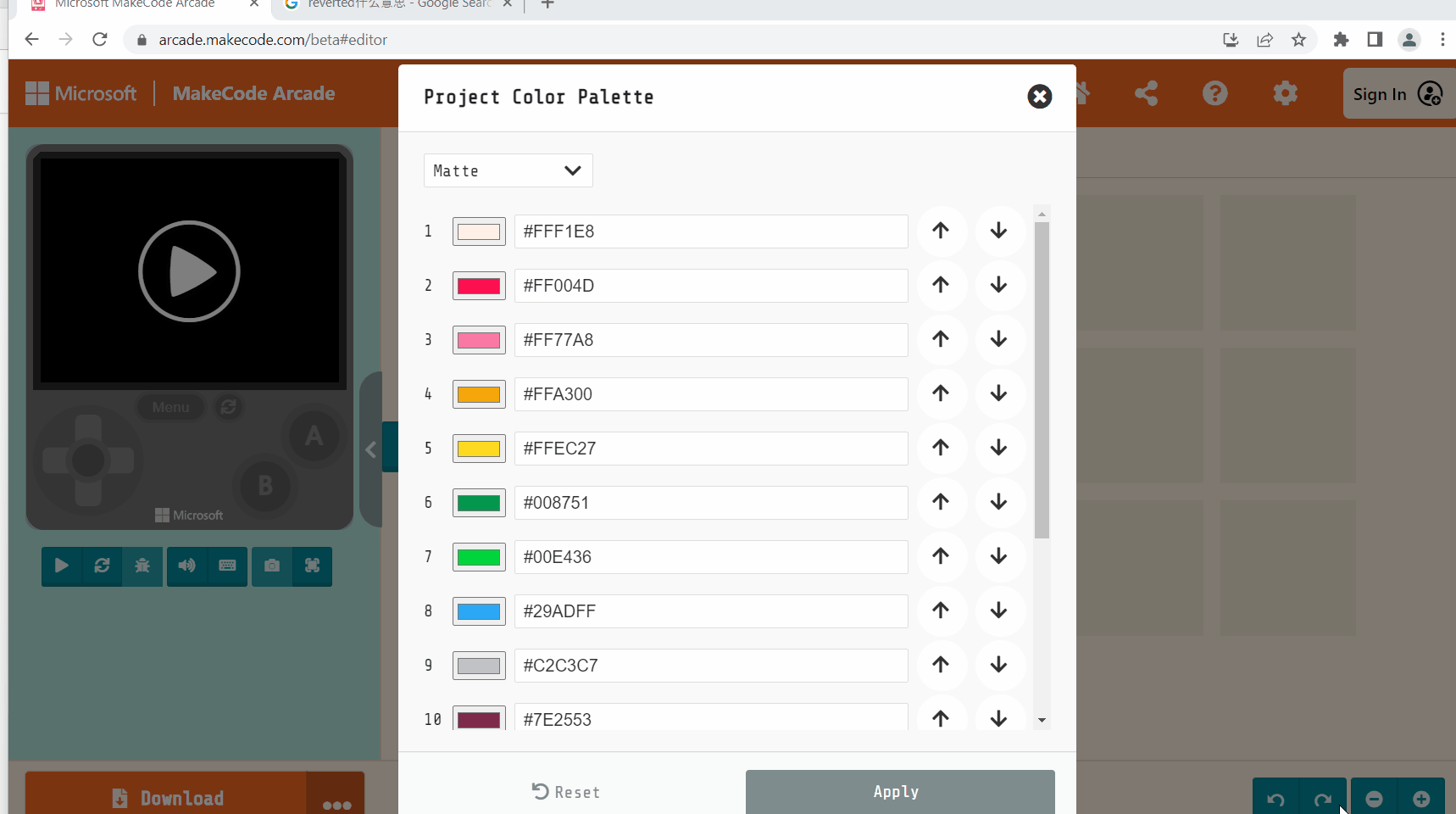
Task: Open the debugger bug icon
Action: [142, 566]
